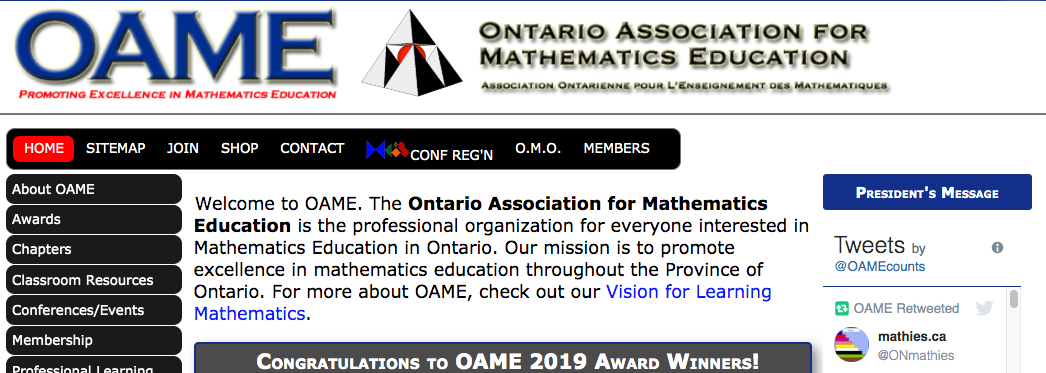Open the SITEMAP menu item

point(115,148)
